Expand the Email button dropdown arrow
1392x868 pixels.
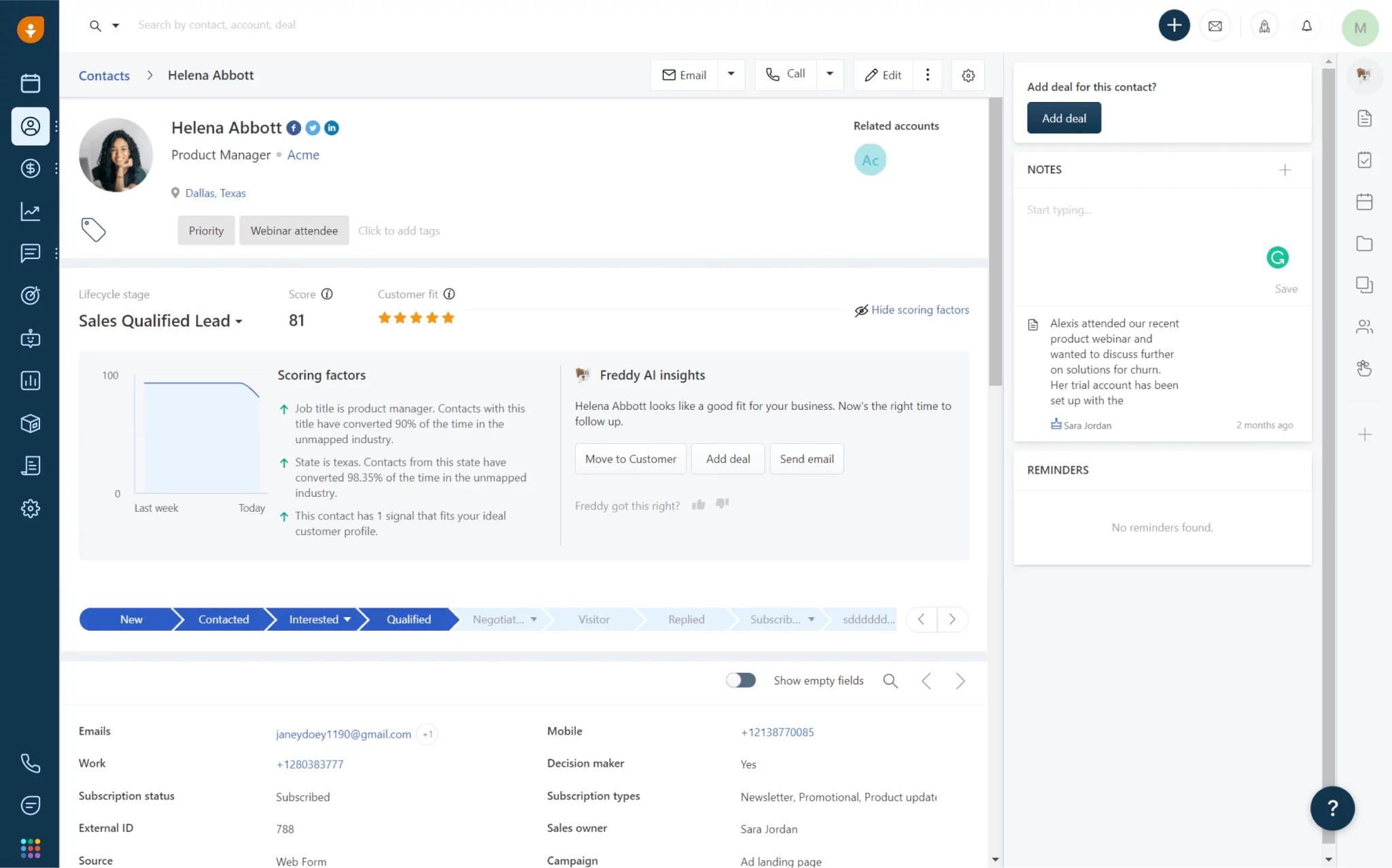(731, 74)
